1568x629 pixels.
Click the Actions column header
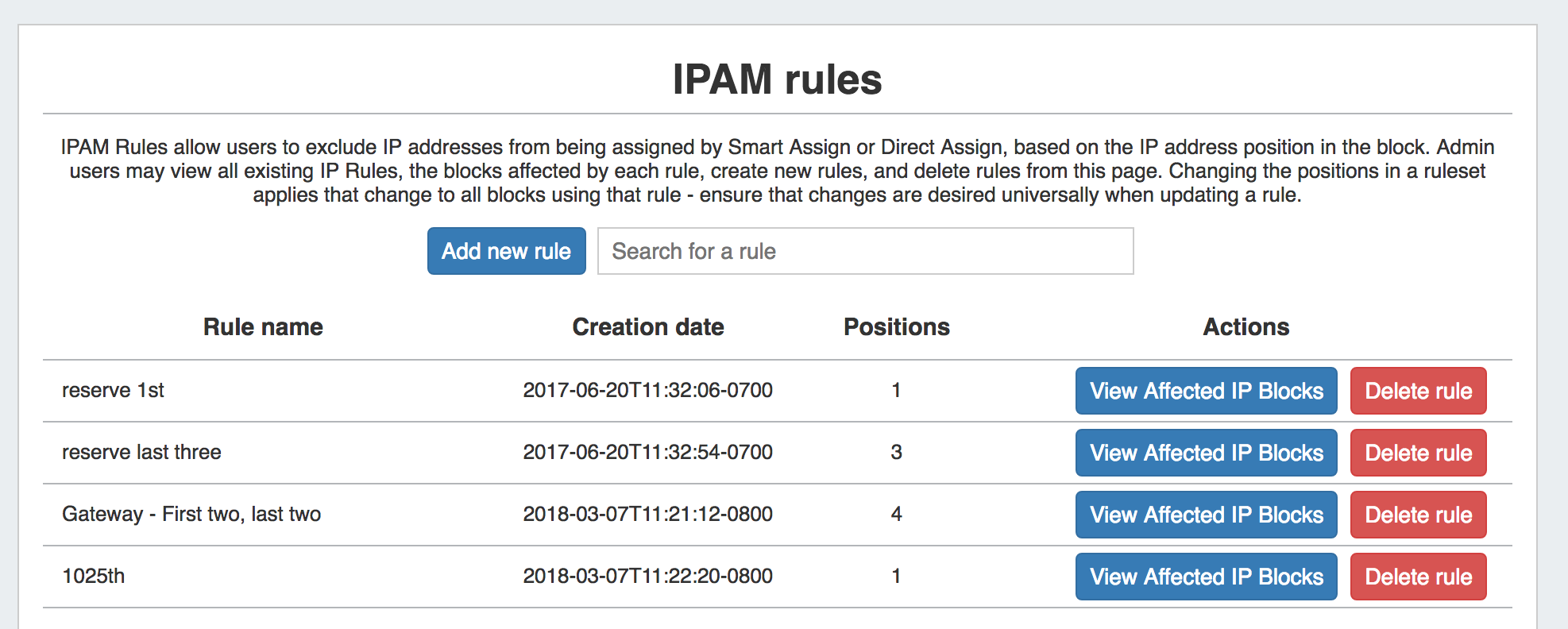click(1246, 327)
